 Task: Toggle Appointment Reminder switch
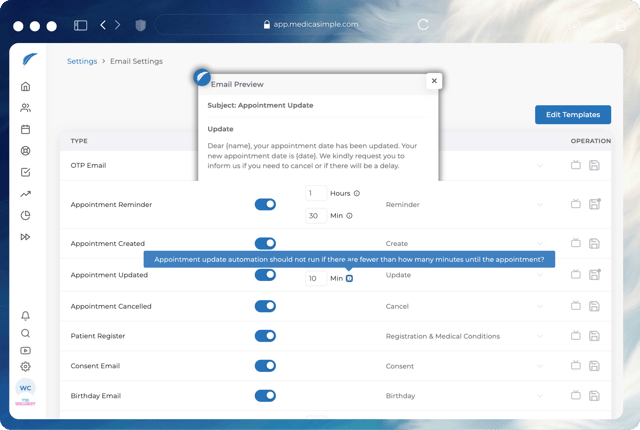pyautogui.click(x=265, y=204)
